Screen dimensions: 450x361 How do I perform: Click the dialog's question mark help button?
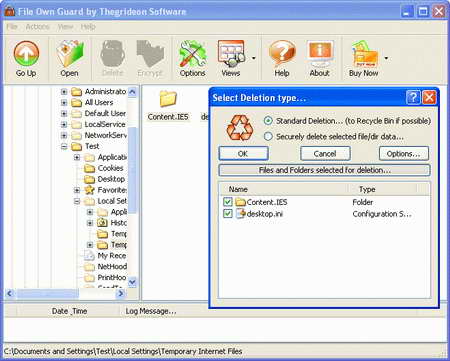(x=413, y=97)
